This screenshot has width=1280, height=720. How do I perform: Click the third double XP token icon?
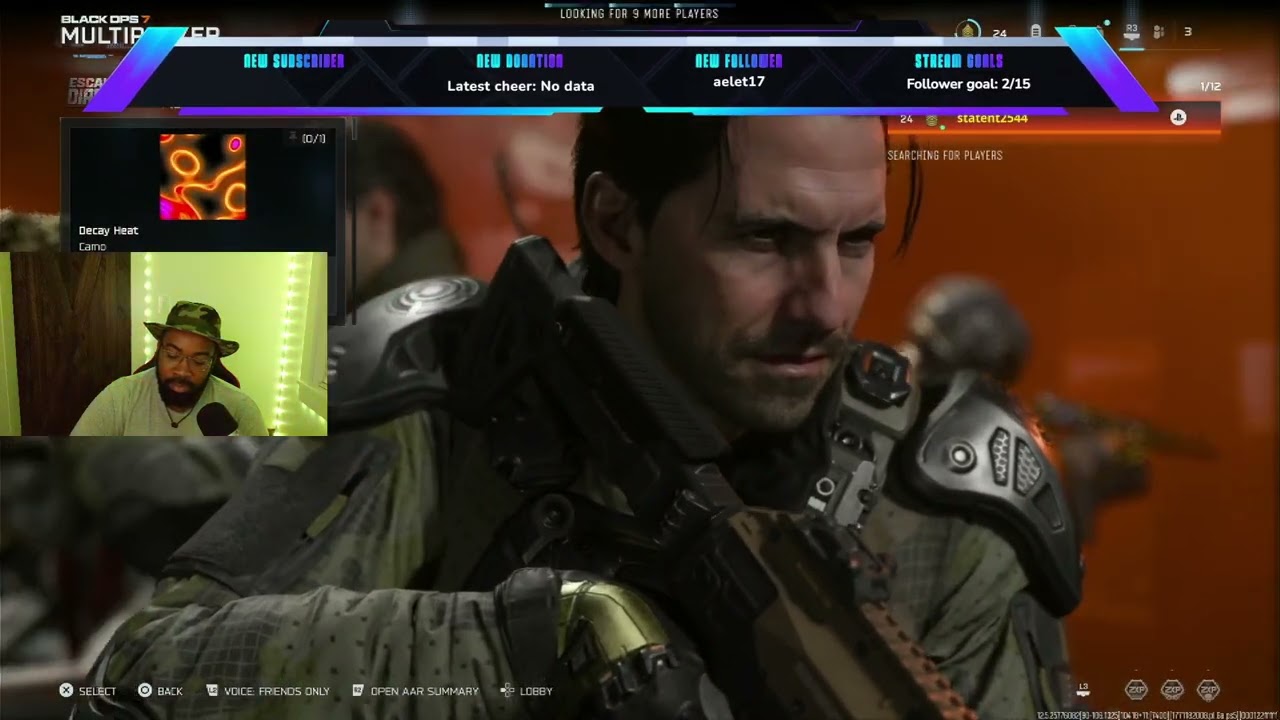pos(1208,689)
